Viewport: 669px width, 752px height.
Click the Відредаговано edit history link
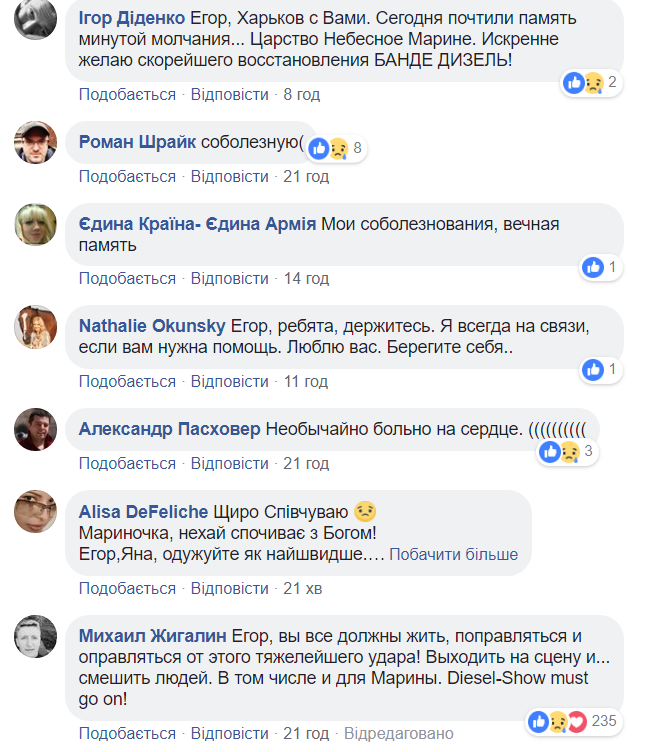point(398,734)
